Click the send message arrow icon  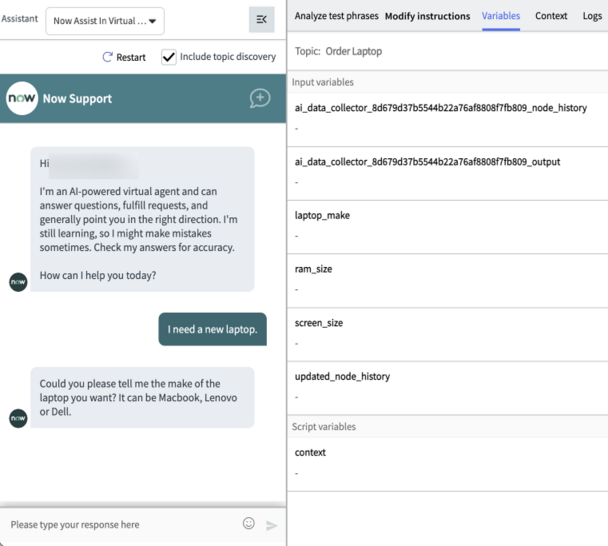(x=271, y=525)
